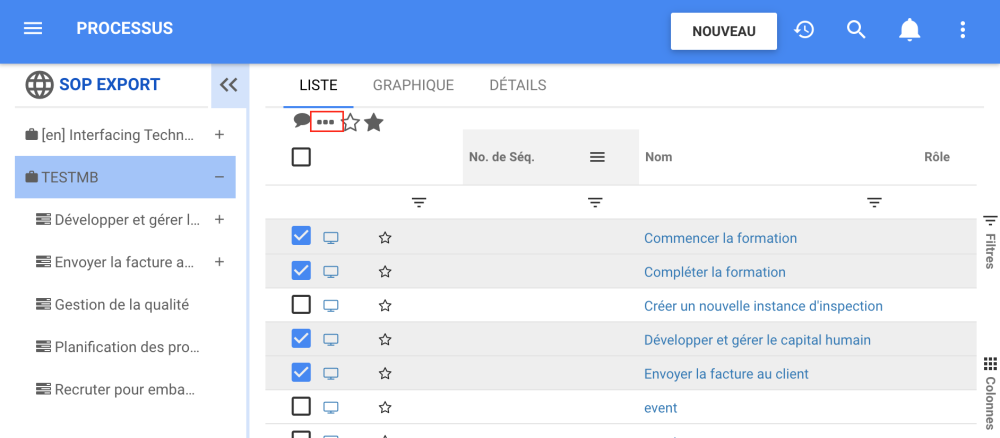1000x438 pixels.
Task: Click the highlighted three-dot more actions icon
Action: (x=326, y=122)
